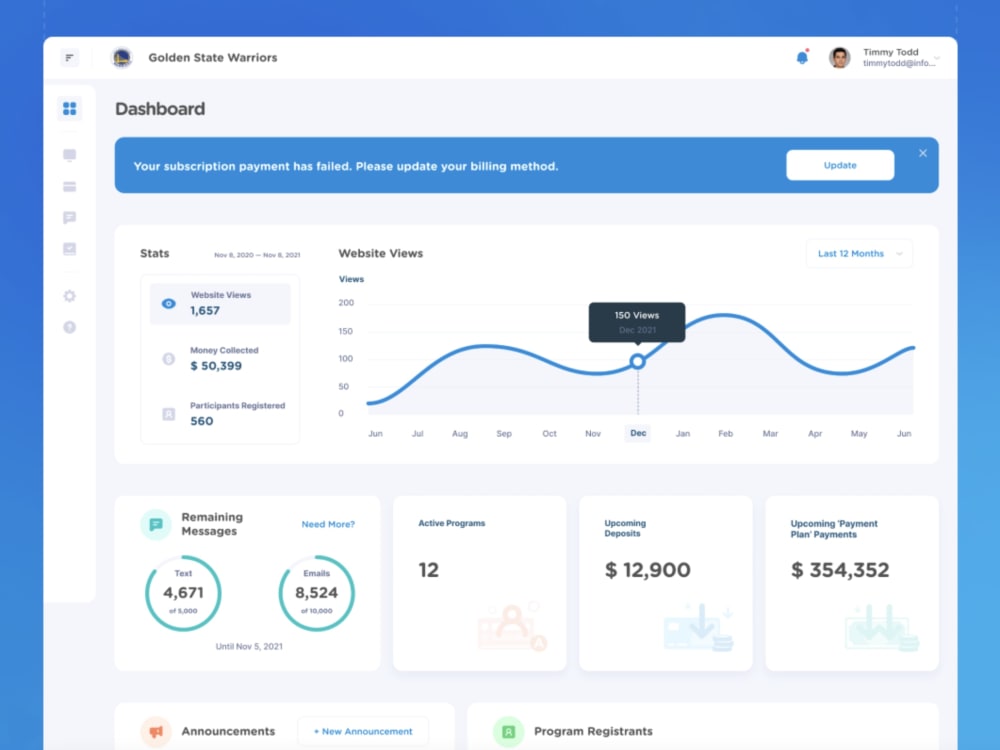Click the Need More? link
The width and height of the screenshot is (1000, 750).
click(x=328, y=524)
